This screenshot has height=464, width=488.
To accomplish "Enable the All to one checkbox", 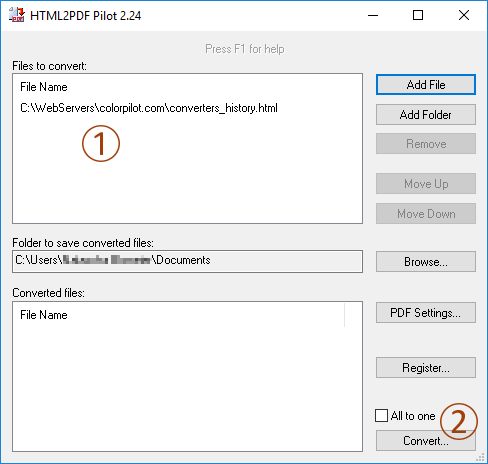I will (x=381, y=416).
